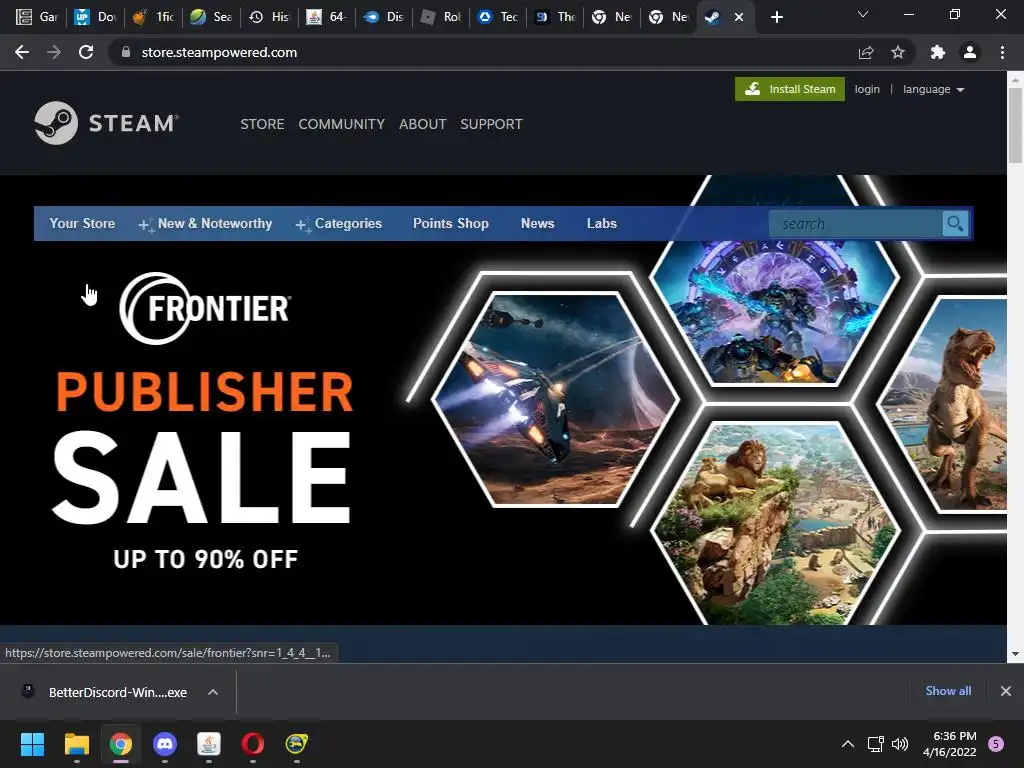Image resolution: width=1024 pixels, height=768 pixels.
Task: Click the T-Rex dinosaur hexagon image
Action: [944, 404]
